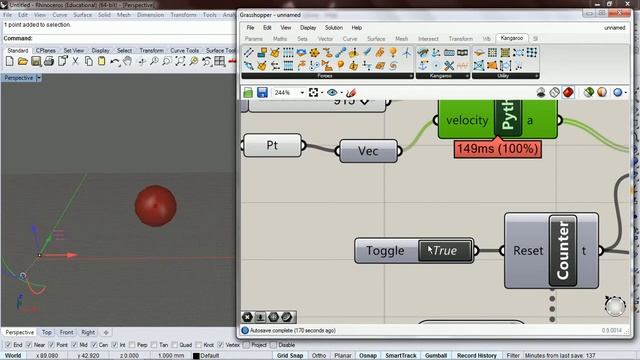Click the Zoom Extents icon in Grasshopper canvas toolbar
Image resolution: width=640 pixels, height=360 pixels.
pyautogui.click(x=313, y=93)
